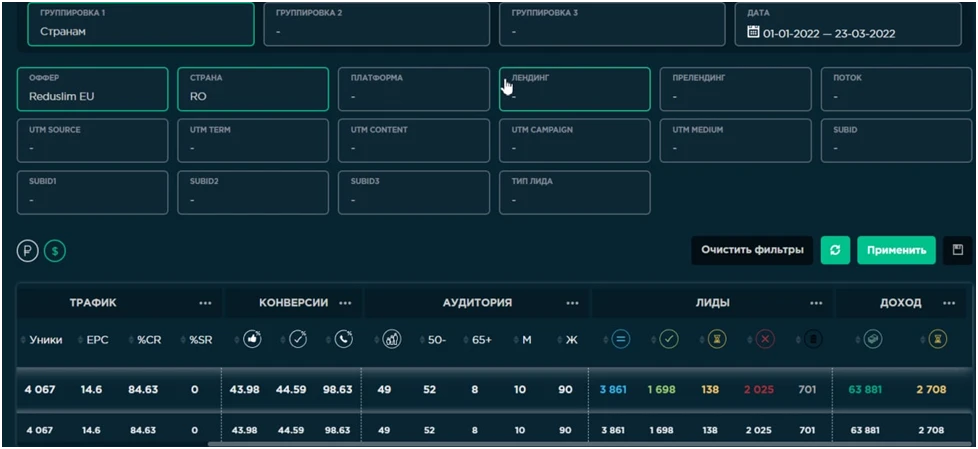Image resolution: width=978 pixels, height=449 pixels.
Task: Sort by pending income hourglass icon
Action: (938, 339)
